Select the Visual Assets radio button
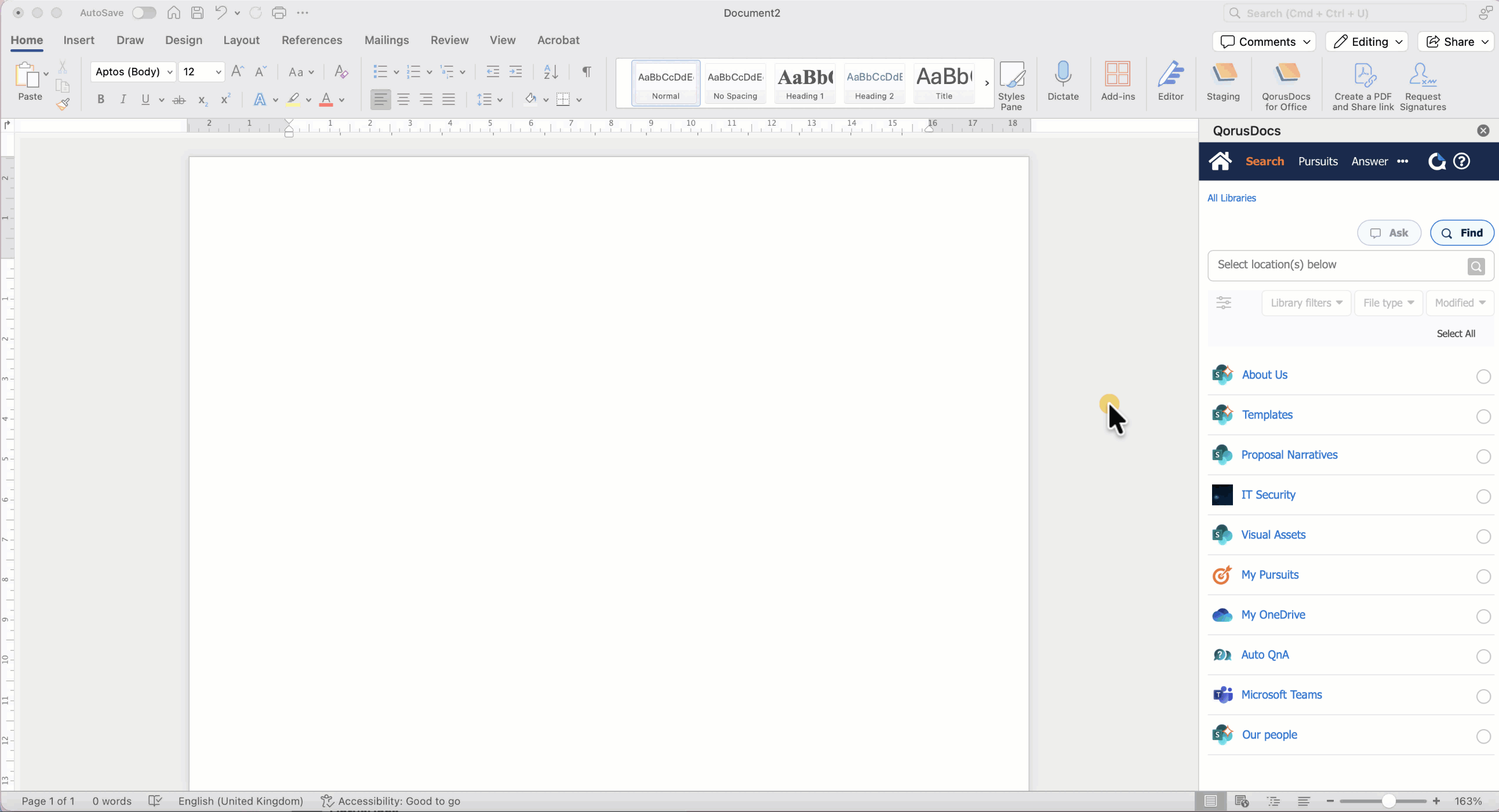 [x=1483, y=536]
